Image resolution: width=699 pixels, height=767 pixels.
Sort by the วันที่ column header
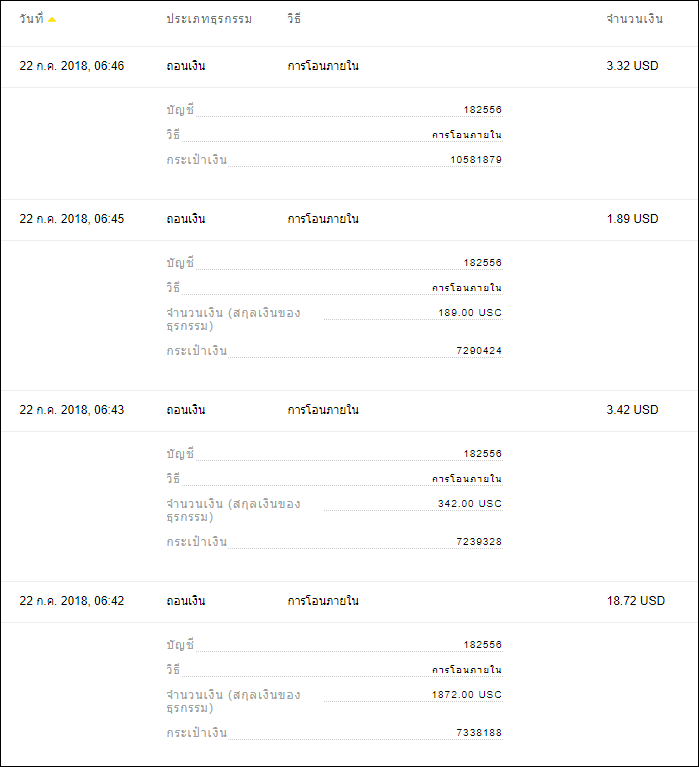31,19
